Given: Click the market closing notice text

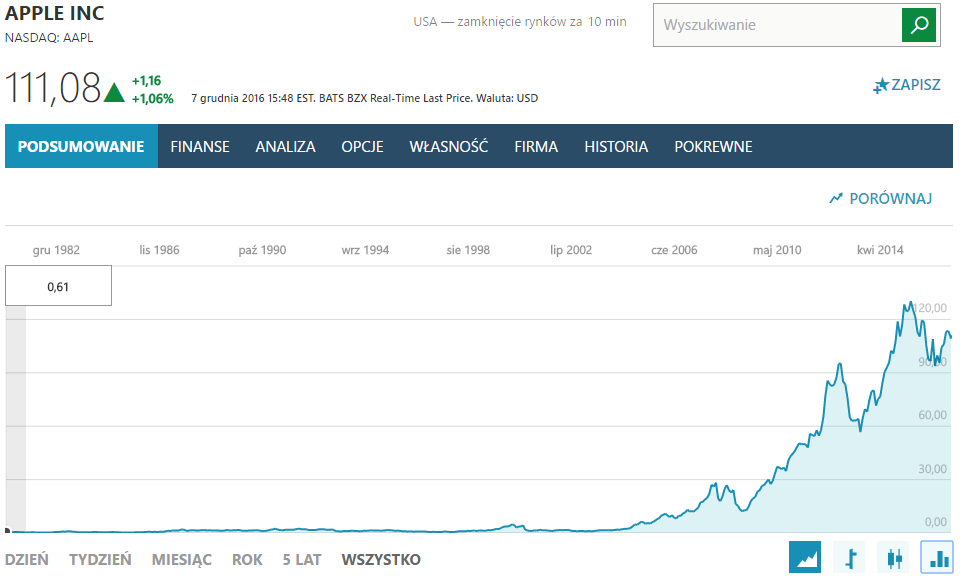Looking at the screenshot, I should point(520,22).
